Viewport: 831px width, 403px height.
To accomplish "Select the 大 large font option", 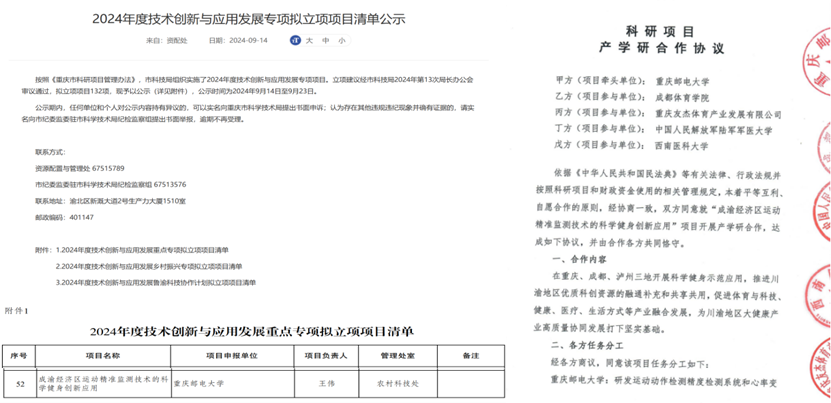I will point(311,41).
